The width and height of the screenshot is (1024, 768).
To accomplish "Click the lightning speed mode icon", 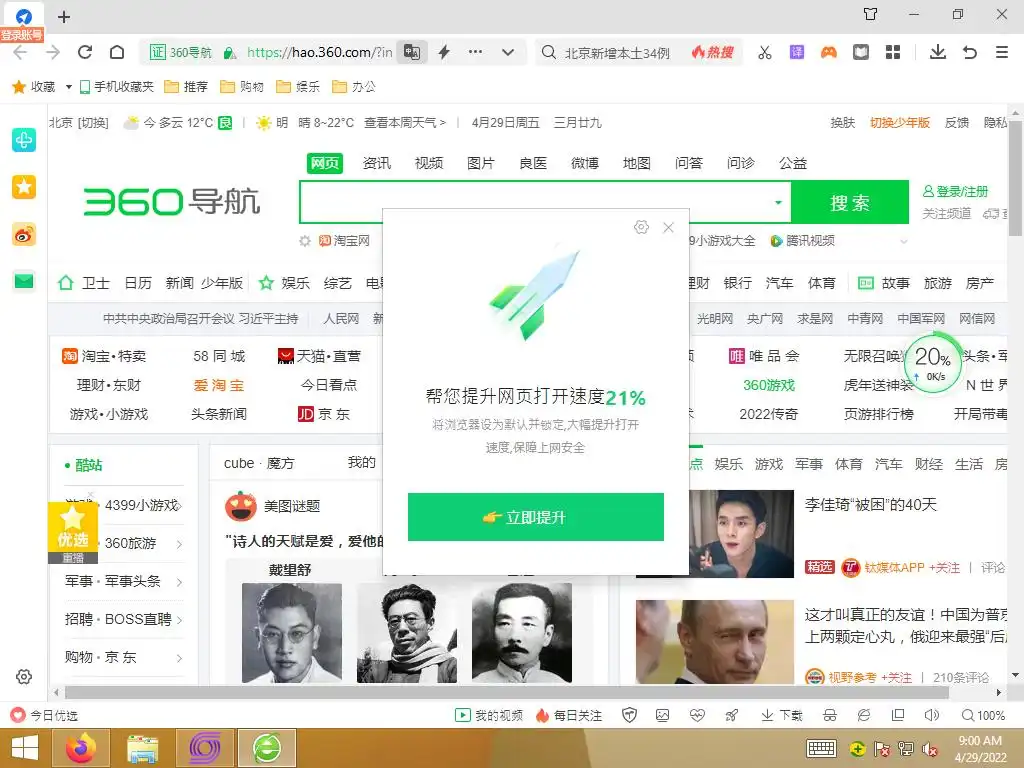I will (444, 52).
